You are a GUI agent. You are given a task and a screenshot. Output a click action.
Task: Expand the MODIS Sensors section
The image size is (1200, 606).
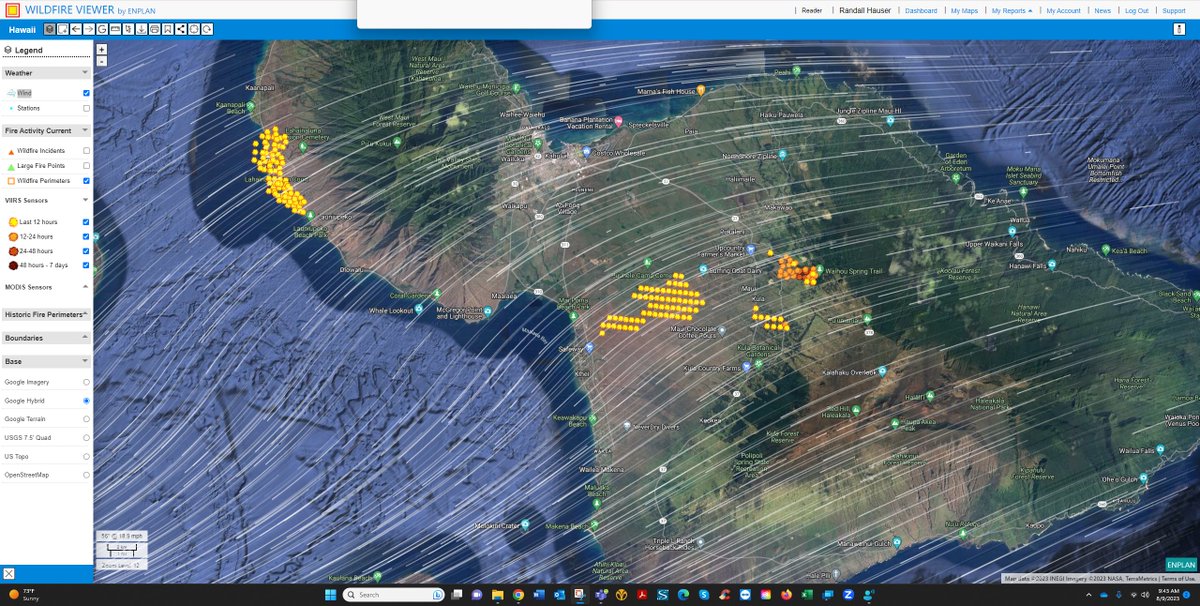86,287
